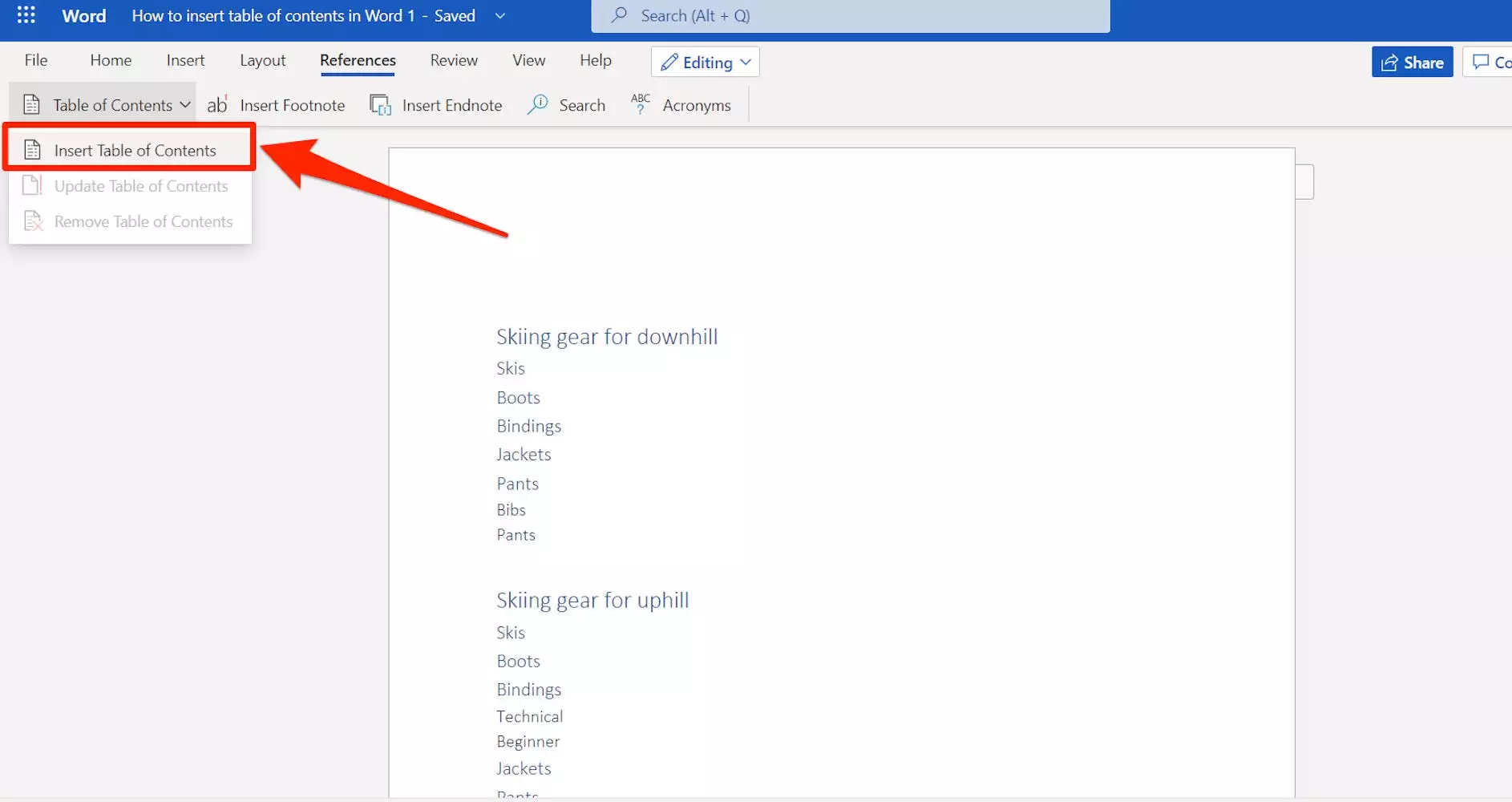The height and width of the screenshot is (802, 1512).
Task: Click the heading Skiing gear for uphill
Action: 592,600
